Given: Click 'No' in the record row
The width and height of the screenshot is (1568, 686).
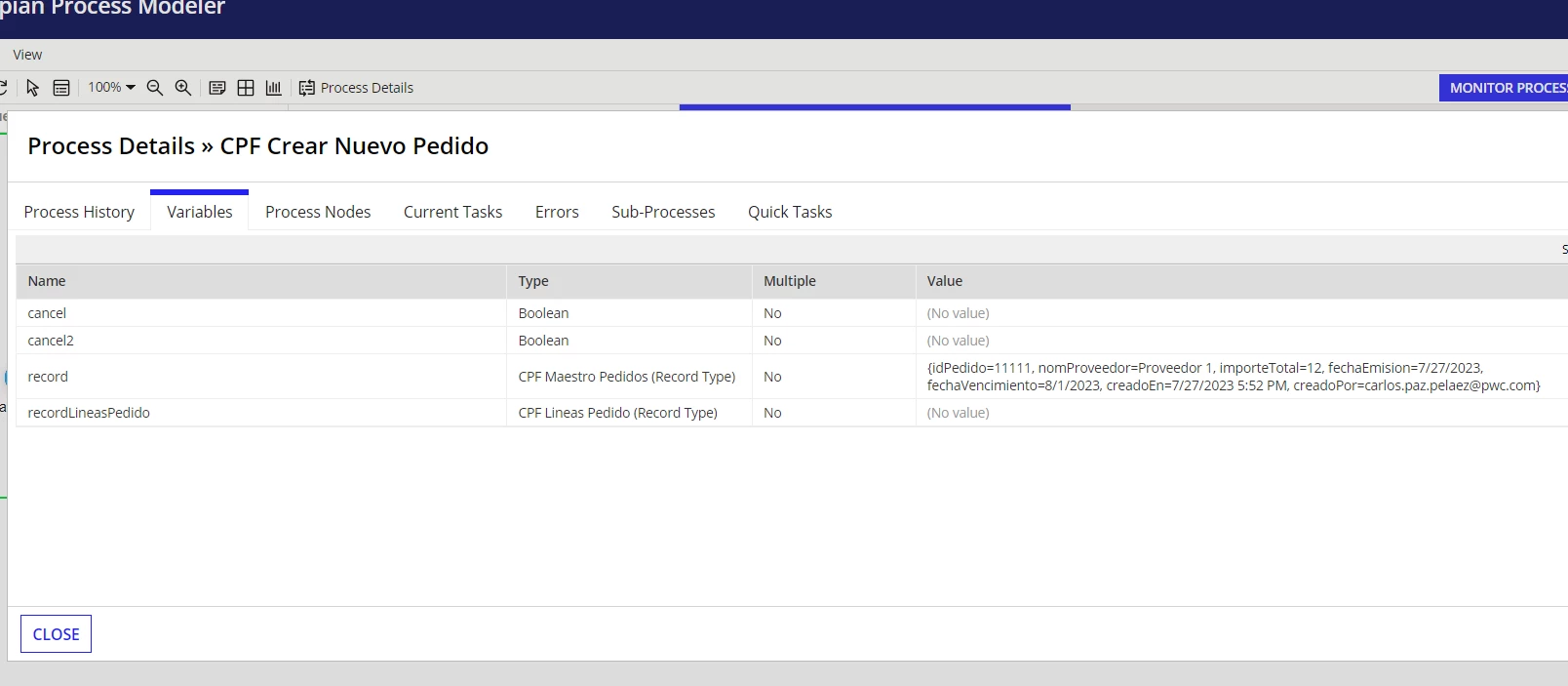Looking at the screenshot, I should [x=772, y=377].
